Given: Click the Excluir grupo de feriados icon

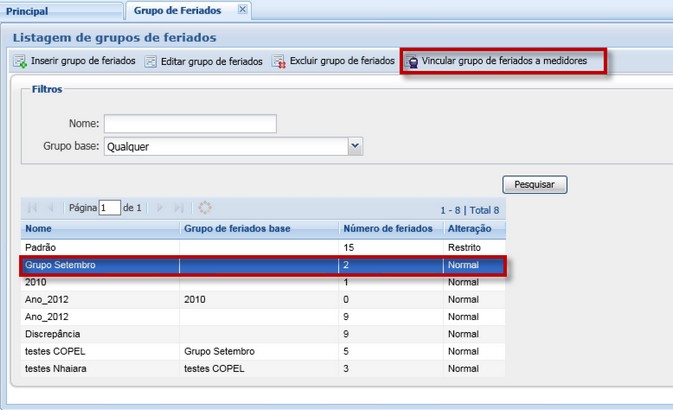Looking at the screenshot, I should (x=279, y=62).
